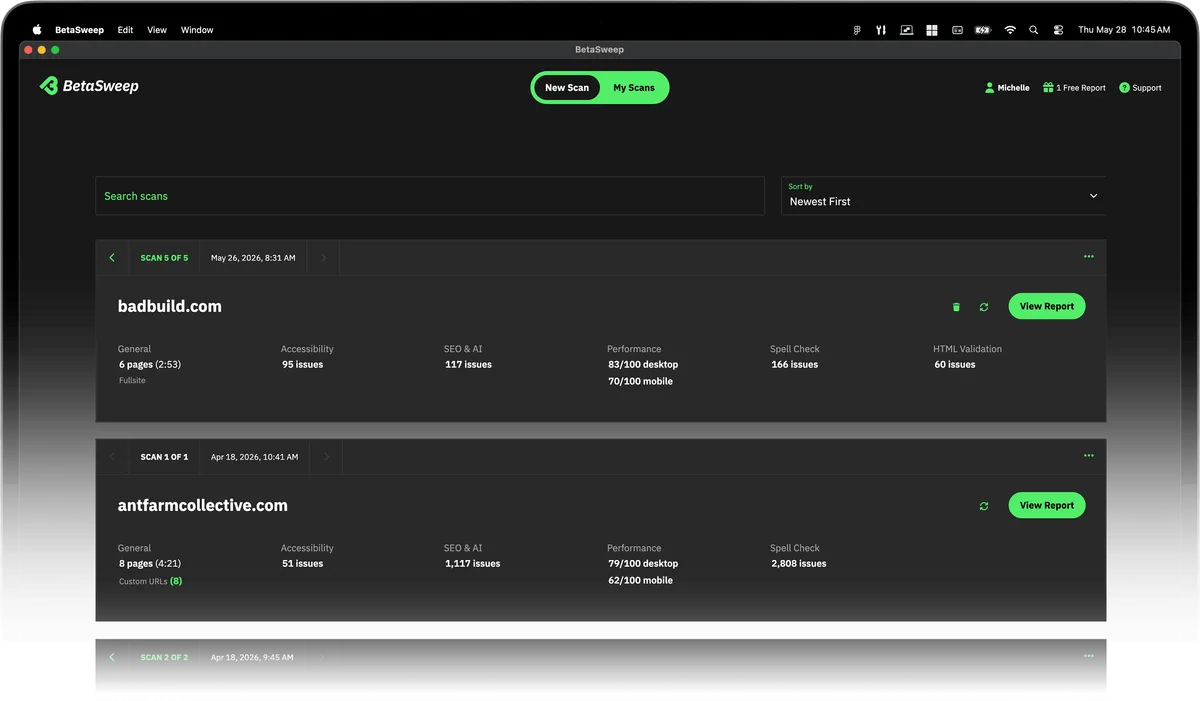Viewport: 1200px width, 701px height.
Task: Click the Custom URLs (8) count
Action: tap(176, 581)
